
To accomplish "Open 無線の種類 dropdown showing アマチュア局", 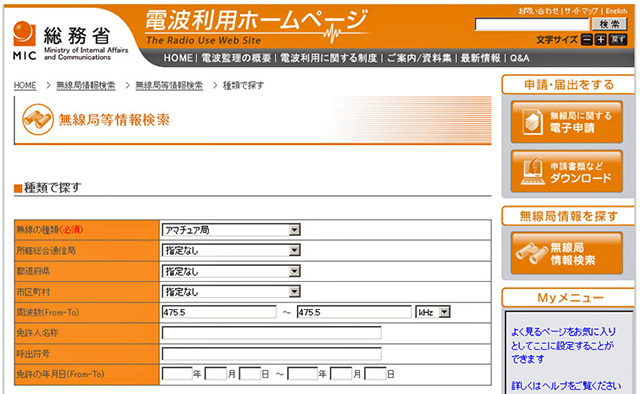I will (231, 230).
